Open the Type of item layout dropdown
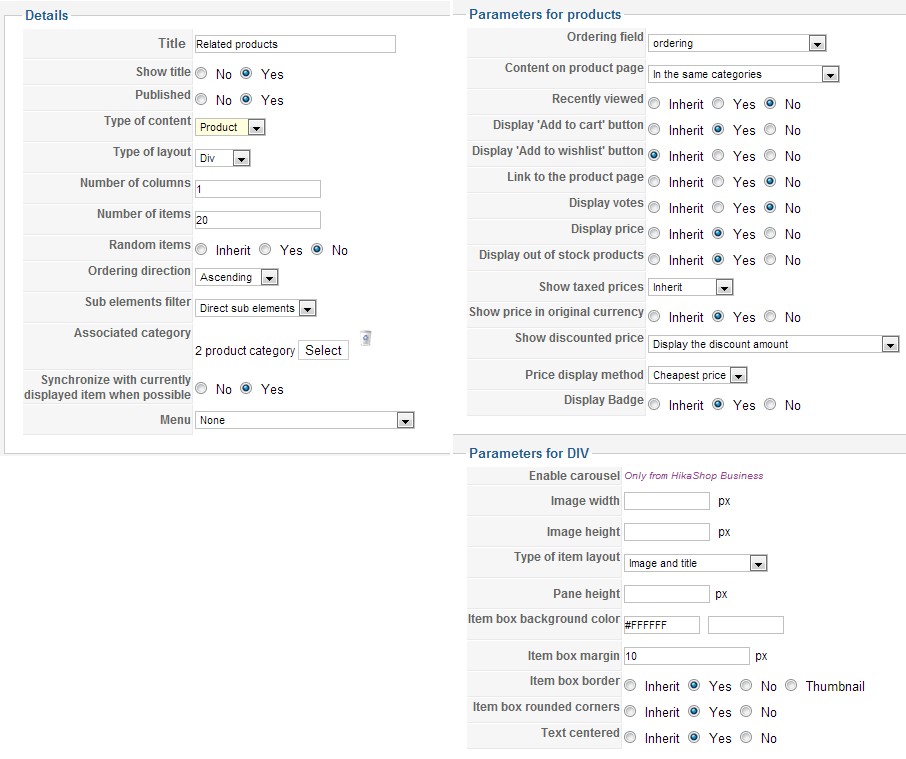 tap(695, 563)
